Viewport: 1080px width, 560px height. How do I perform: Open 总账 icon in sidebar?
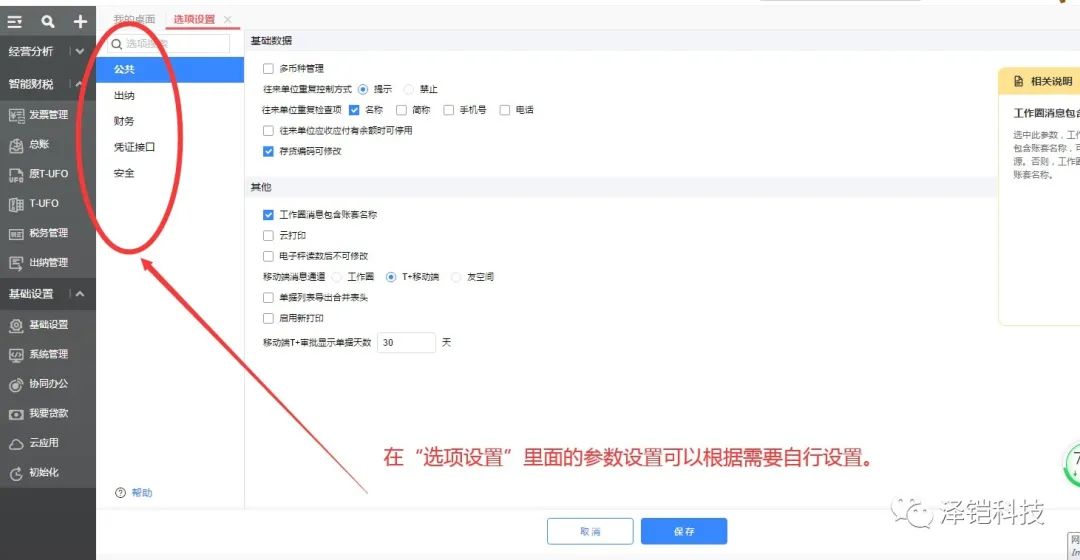click(x=16, y=145)
